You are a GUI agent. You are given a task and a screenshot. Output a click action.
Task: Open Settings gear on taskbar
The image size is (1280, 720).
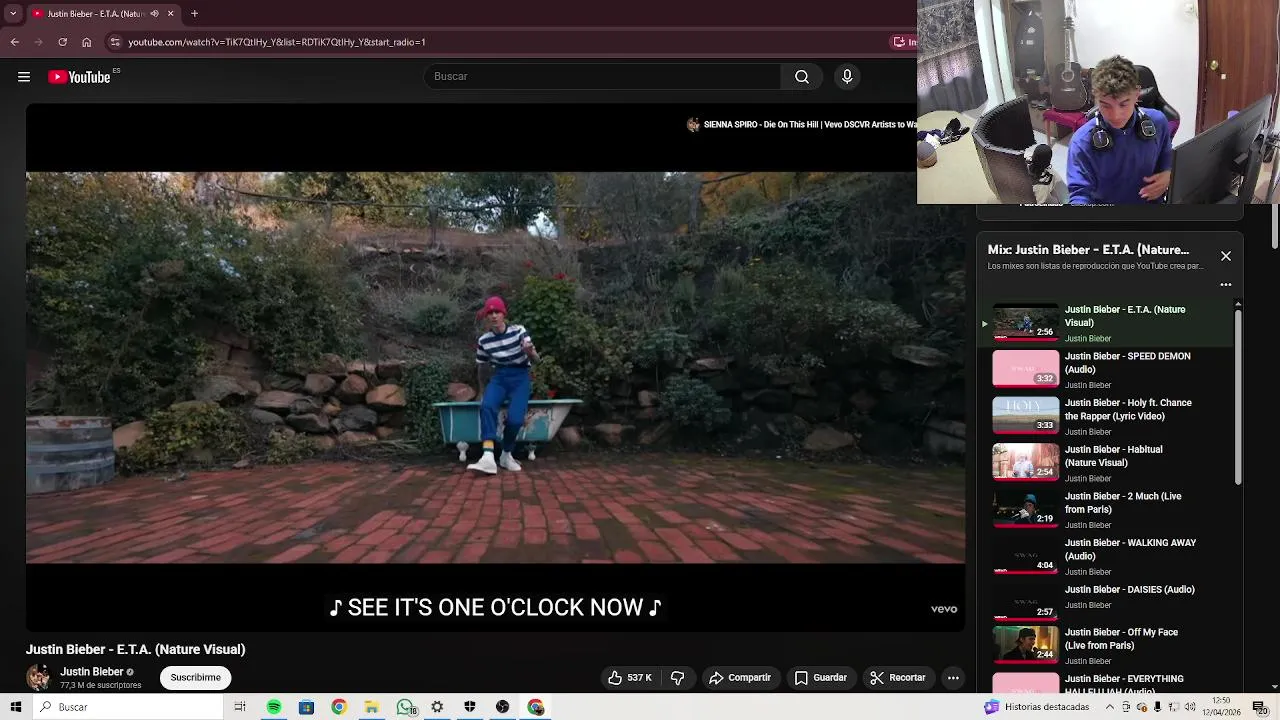[437, 707]
